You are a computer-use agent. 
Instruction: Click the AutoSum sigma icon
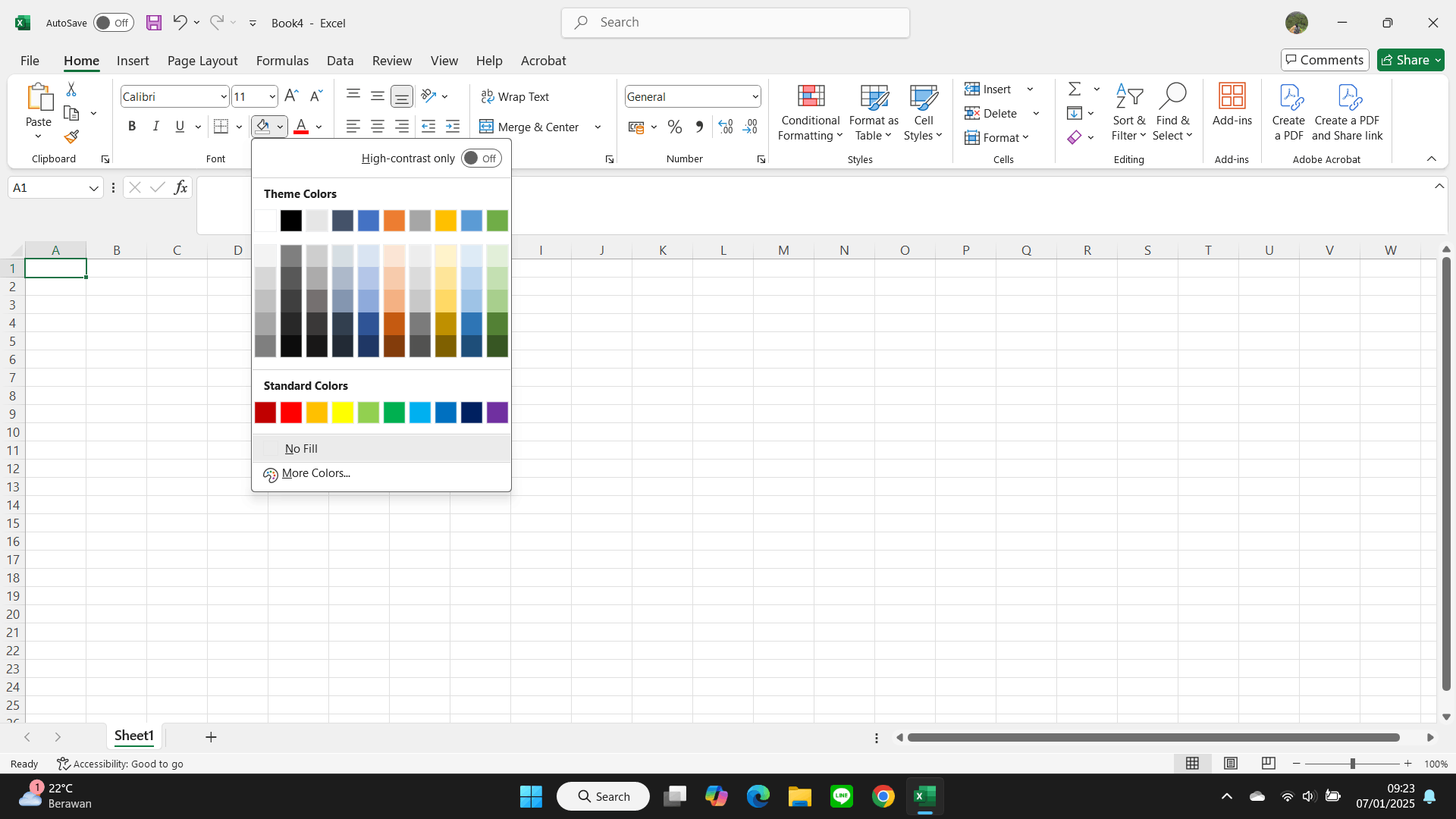point(1075,89)
